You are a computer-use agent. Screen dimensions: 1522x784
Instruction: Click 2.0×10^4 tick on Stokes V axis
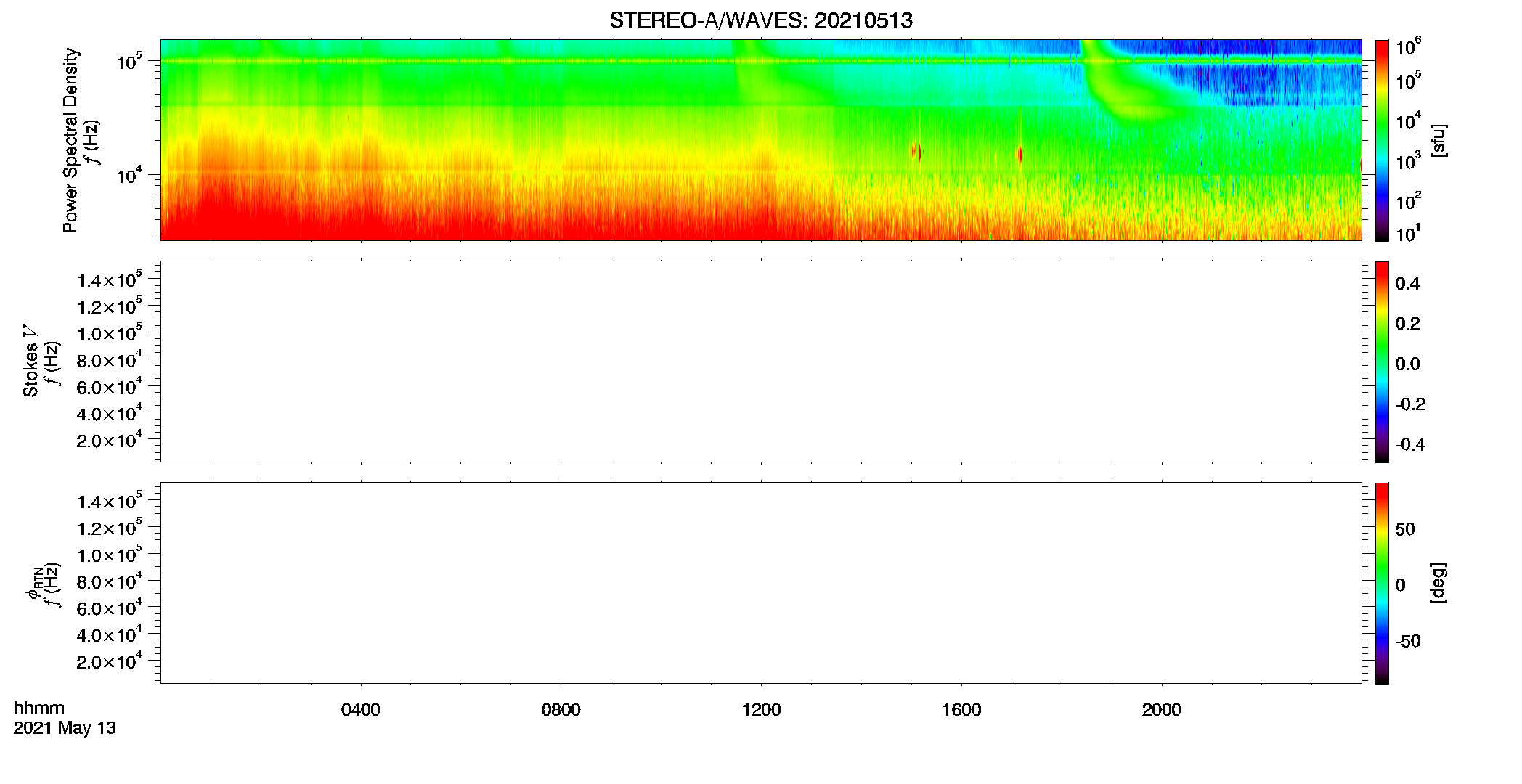[110, 439]
